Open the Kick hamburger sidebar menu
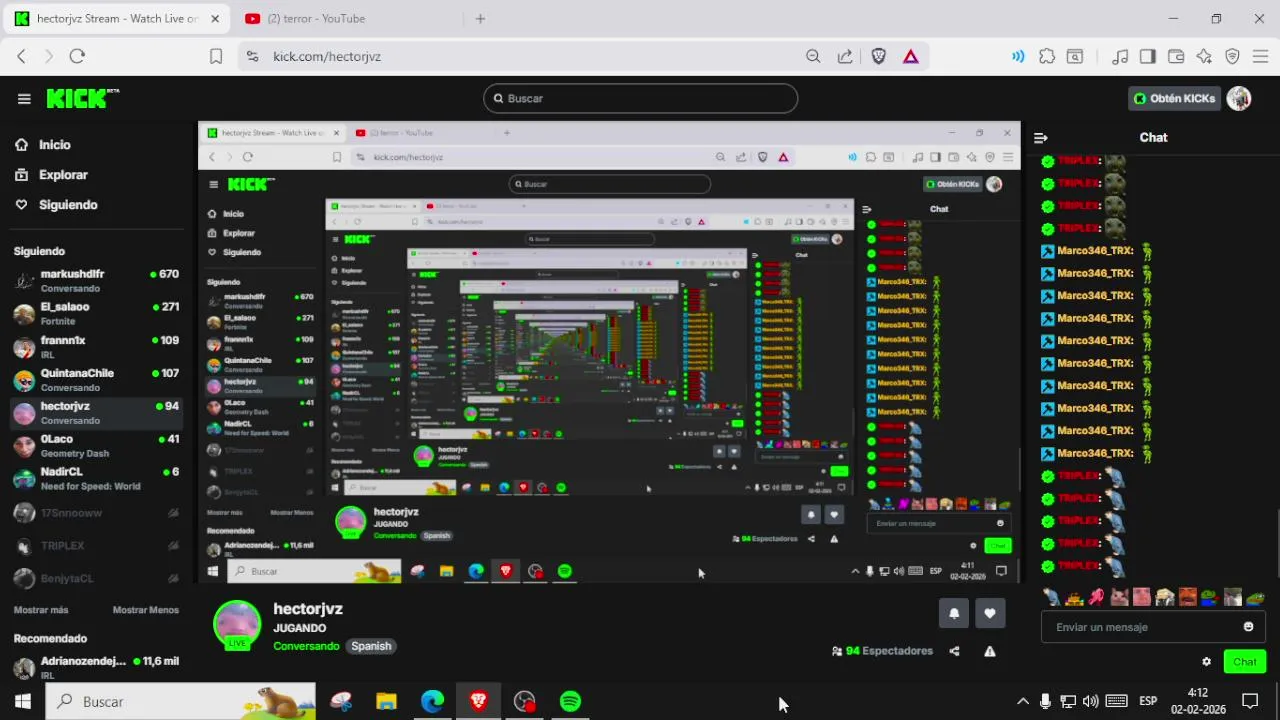 [24, 98]
